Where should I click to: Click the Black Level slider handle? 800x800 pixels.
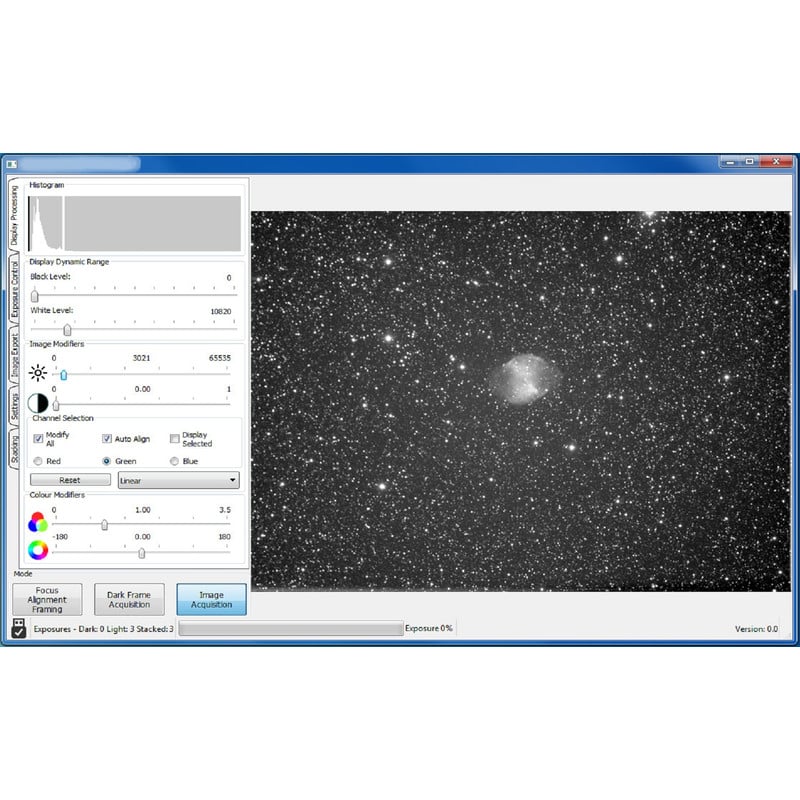(35, 295)
